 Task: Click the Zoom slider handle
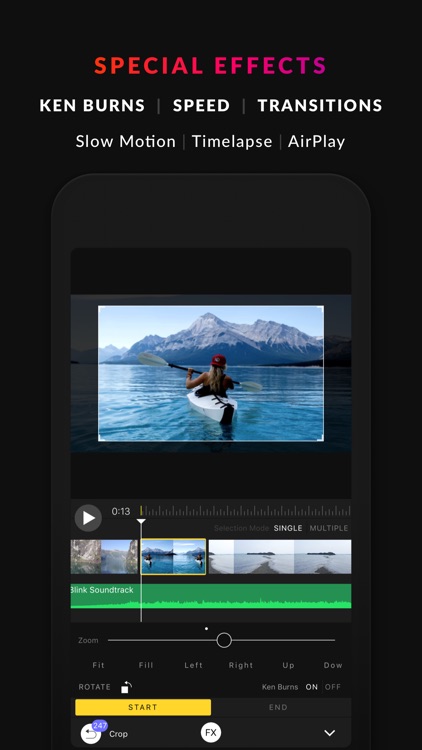point(224,640)
